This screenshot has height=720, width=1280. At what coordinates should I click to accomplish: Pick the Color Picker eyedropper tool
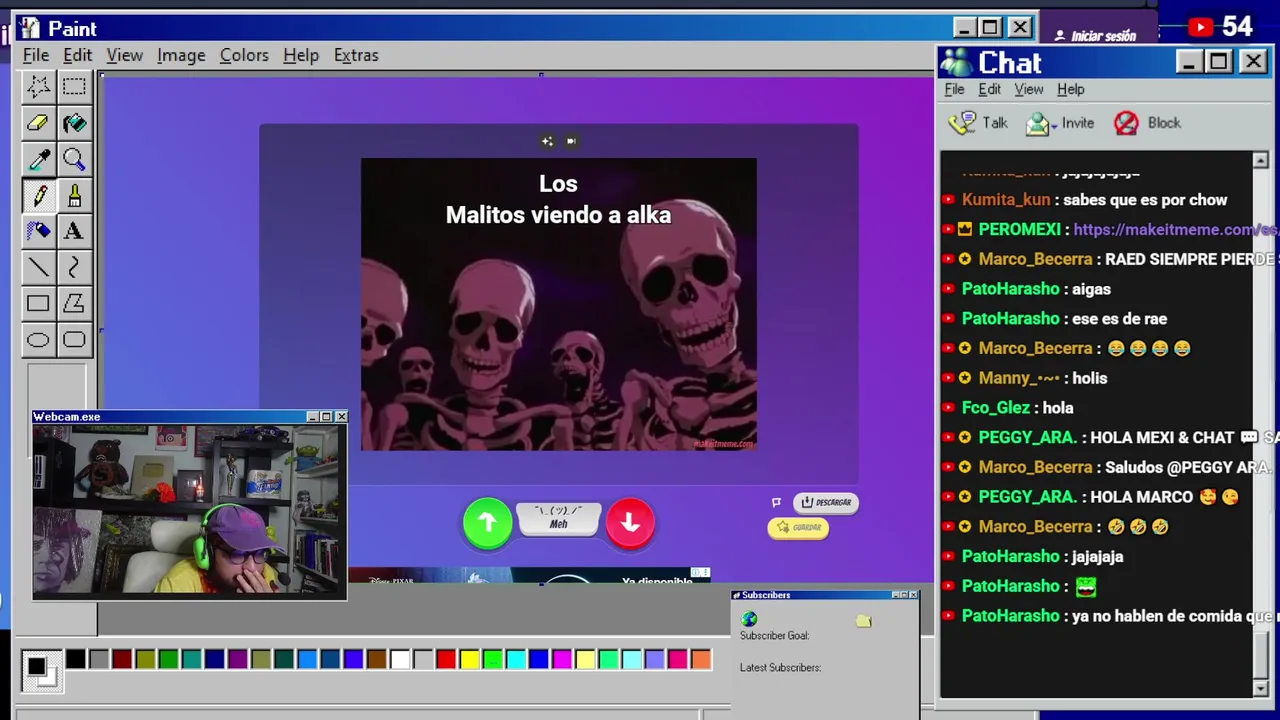(x=38, y=159)
